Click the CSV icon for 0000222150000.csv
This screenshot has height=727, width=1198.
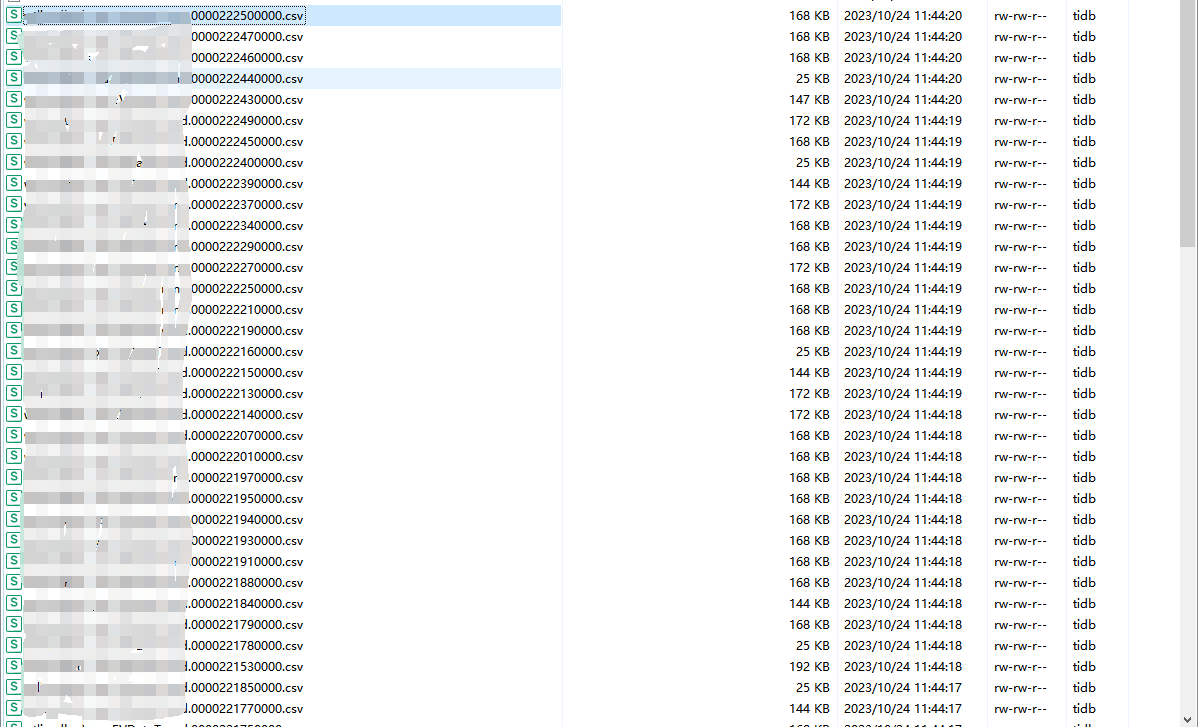click(x=14, y=372)
